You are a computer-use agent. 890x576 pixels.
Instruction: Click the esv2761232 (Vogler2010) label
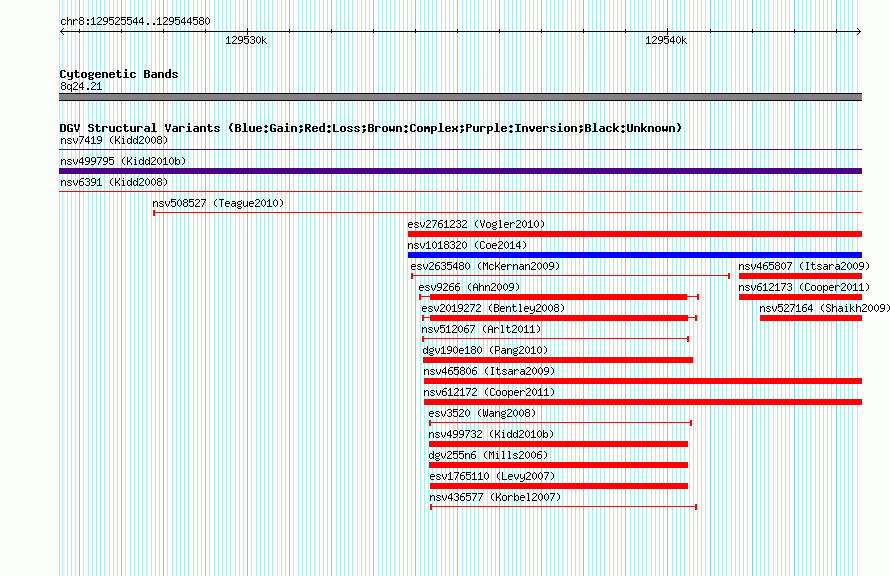click(x=476, y=224)
